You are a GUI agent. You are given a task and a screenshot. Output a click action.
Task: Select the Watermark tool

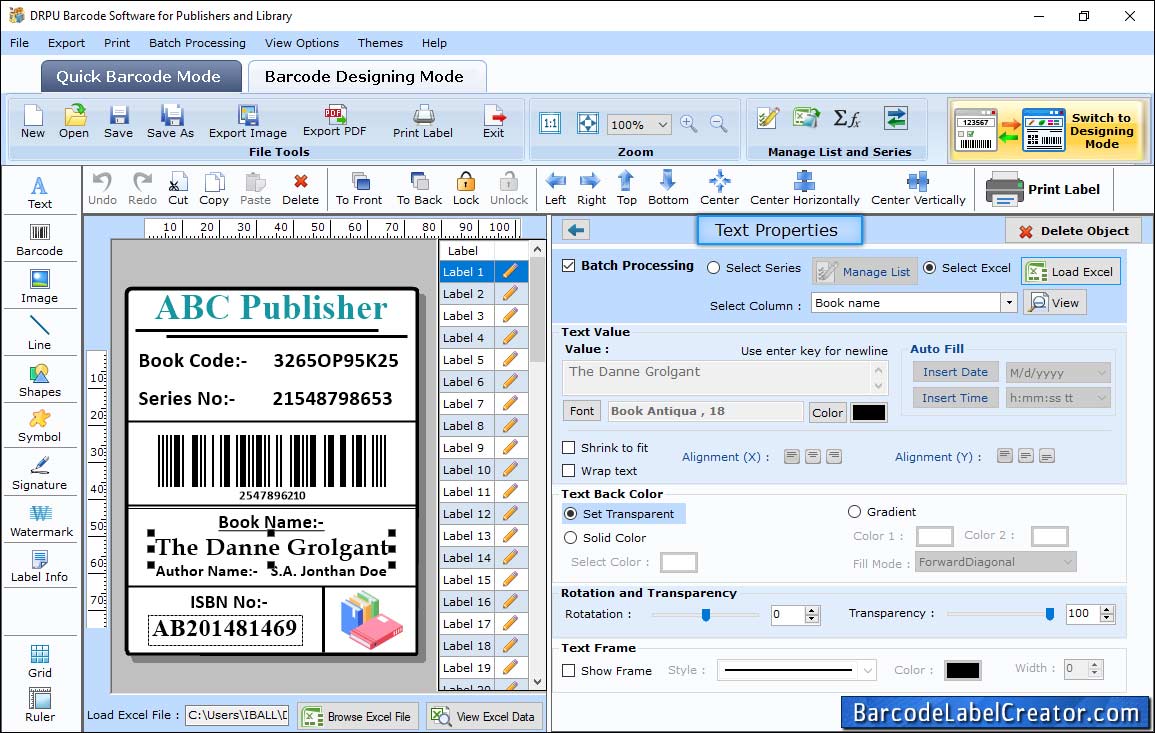click(40, 521)
